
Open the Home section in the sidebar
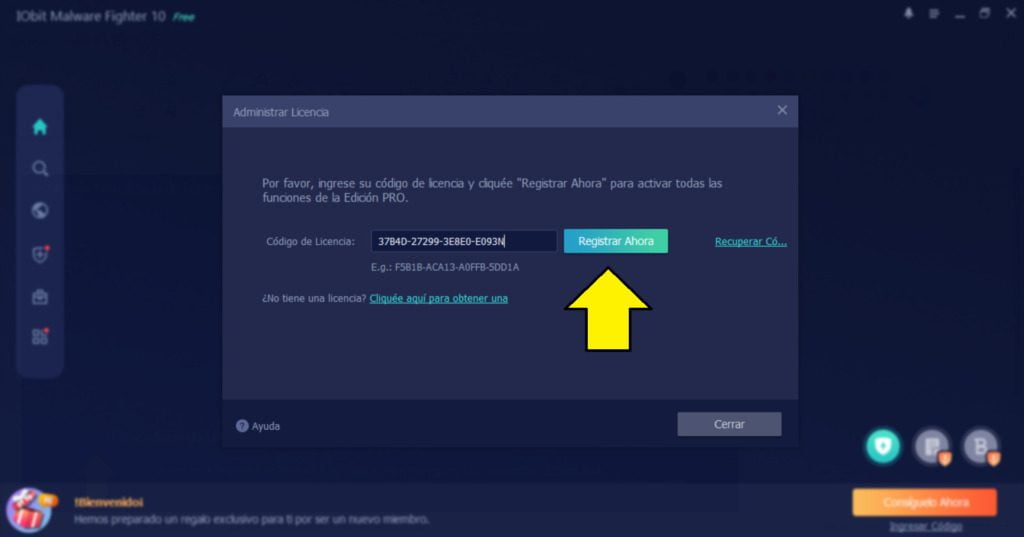[40, 127]
